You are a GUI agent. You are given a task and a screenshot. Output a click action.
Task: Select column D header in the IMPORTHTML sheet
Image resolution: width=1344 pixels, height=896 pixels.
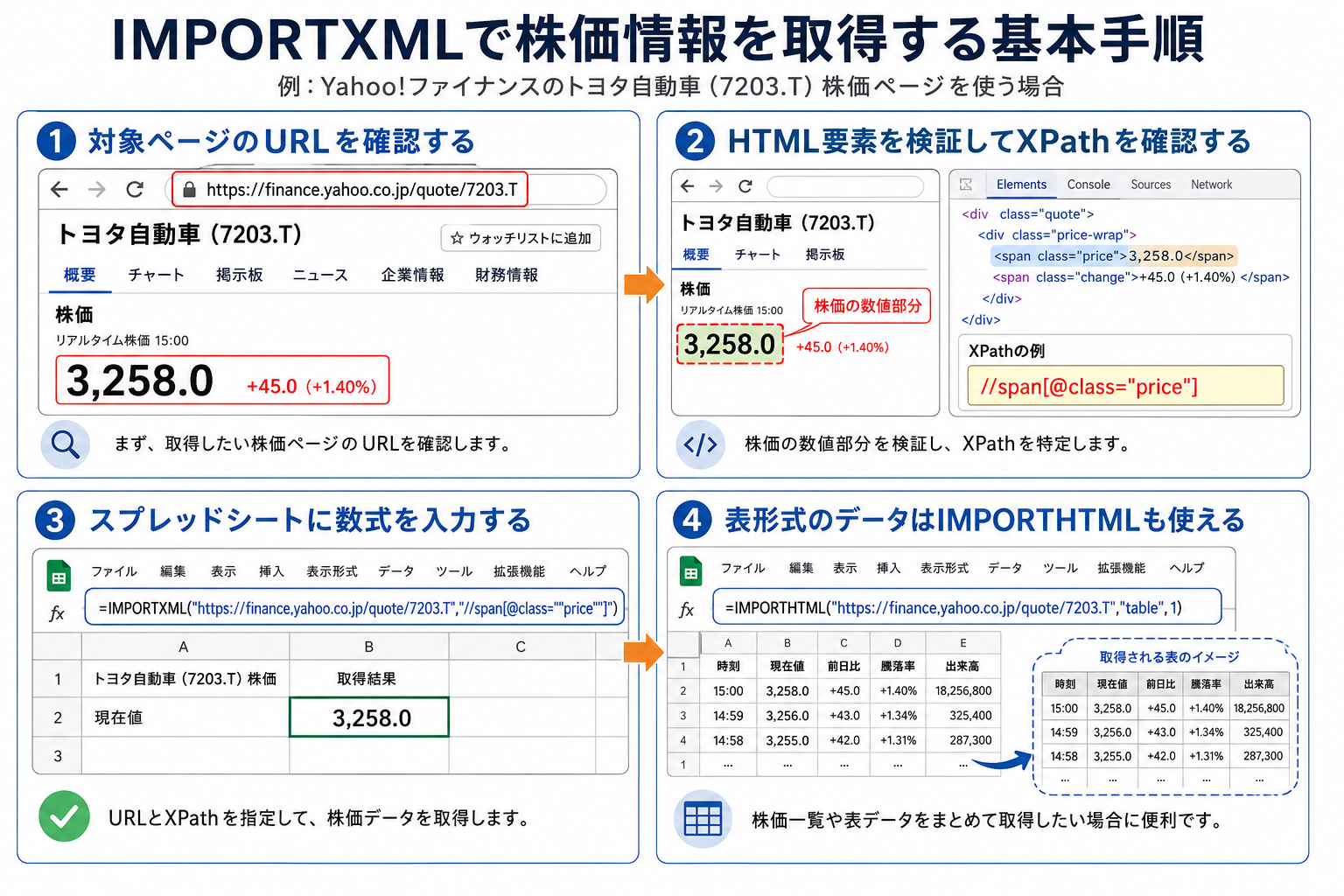898,642
